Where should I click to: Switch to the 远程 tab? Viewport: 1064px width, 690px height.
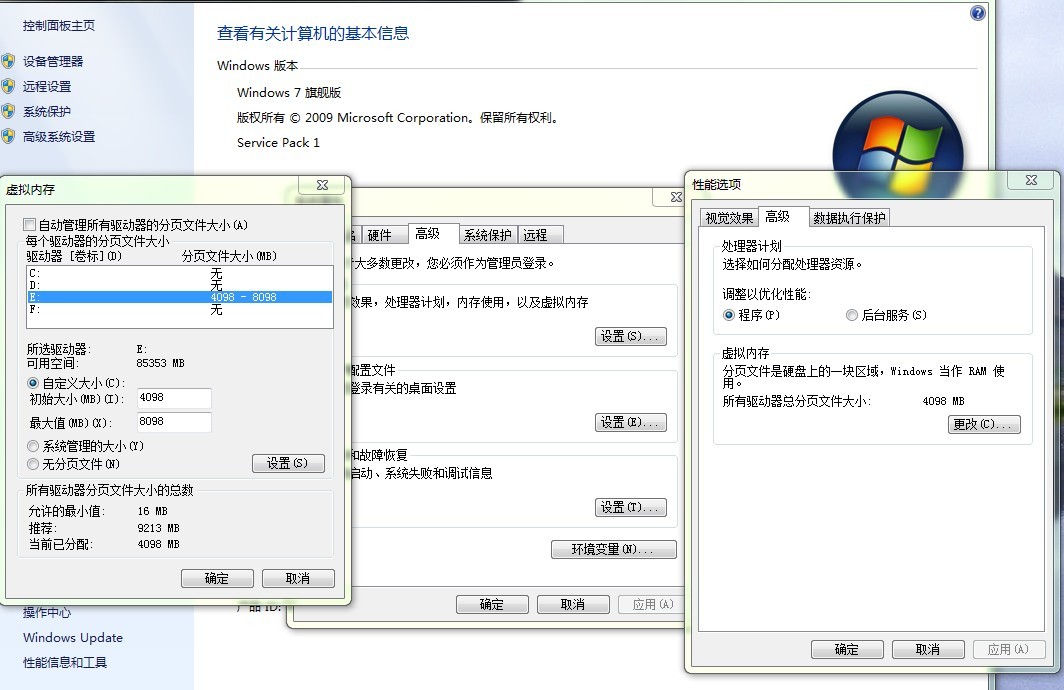tap(538, 234)
